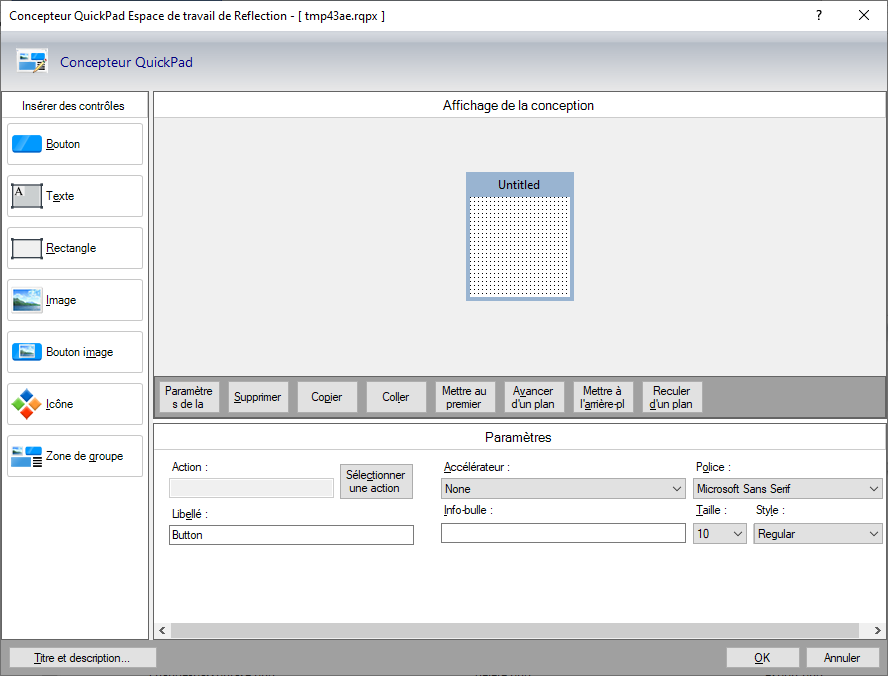Viewport: 888px width, 676px height.
Task: Click the horizontal scrollbar track
Action: (x=515, y=630)
